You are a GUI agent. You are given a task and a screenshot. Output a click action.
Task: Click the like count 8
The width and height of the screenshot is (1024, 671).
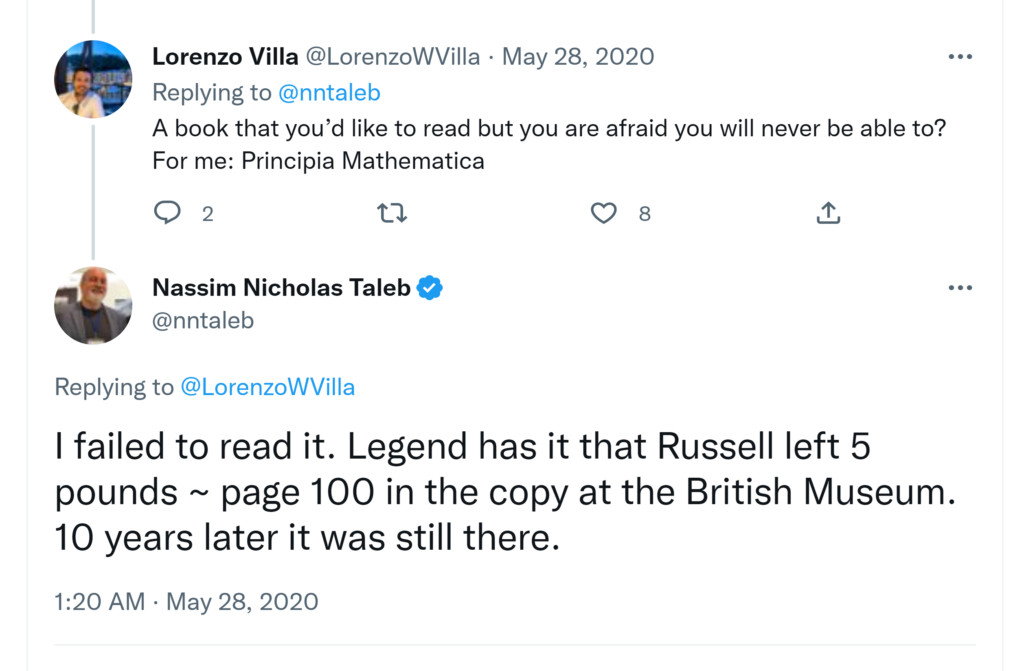(x=645, y=213)
